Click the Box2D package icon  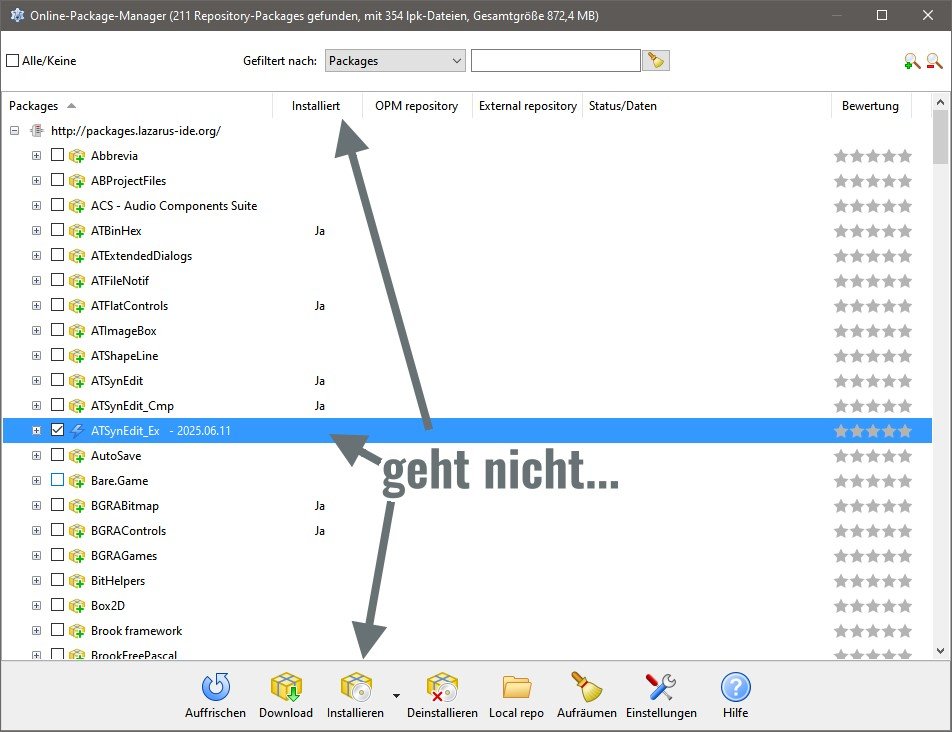tap(77, 606)
